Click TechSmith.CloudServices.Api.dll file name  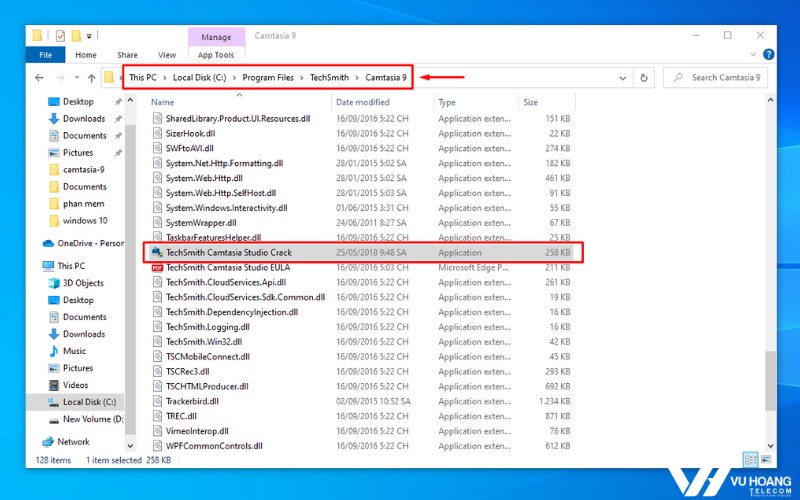point(226,282)
